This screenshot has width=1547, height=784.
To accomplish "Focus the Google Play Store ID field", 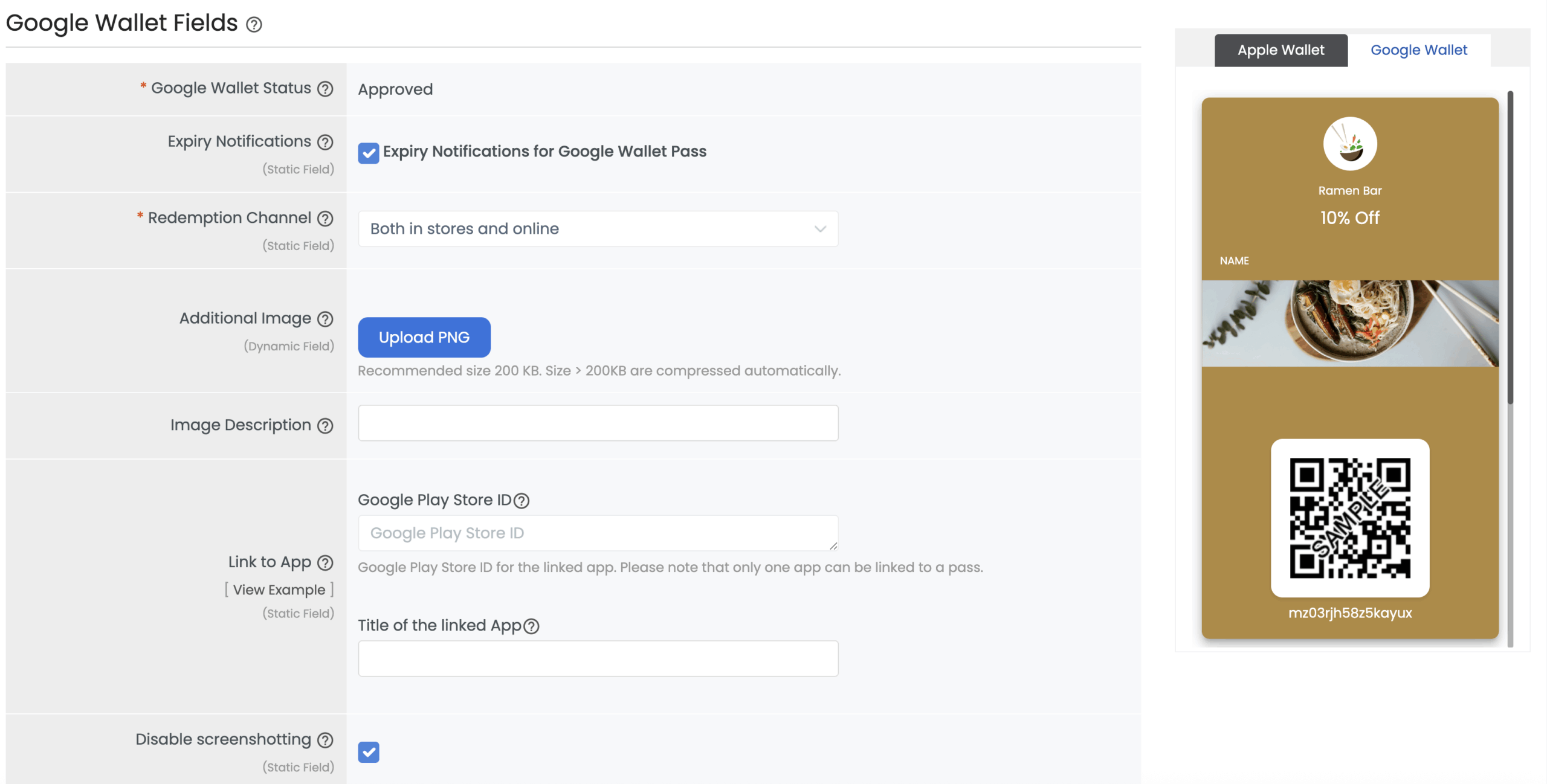I will click(598, 533).
